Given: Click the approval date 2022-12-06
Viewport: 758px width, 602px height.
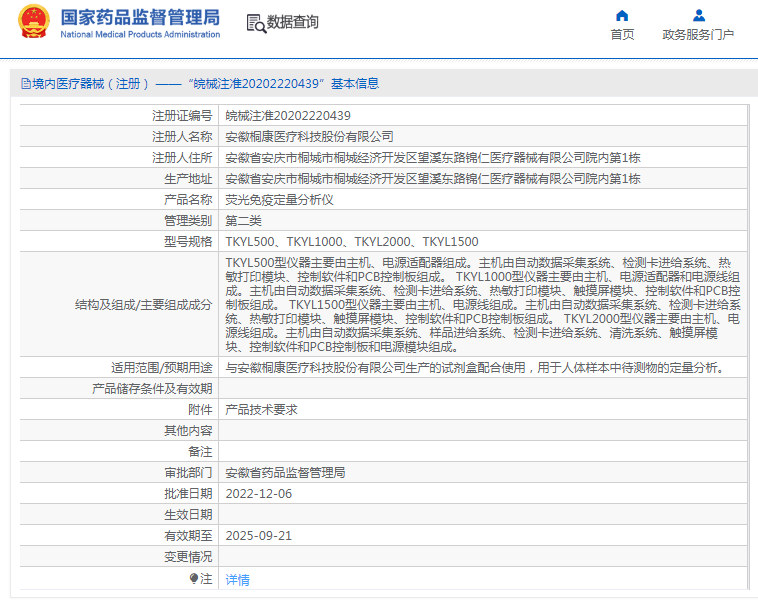Looking at the screenshot, I should (258, 493).
